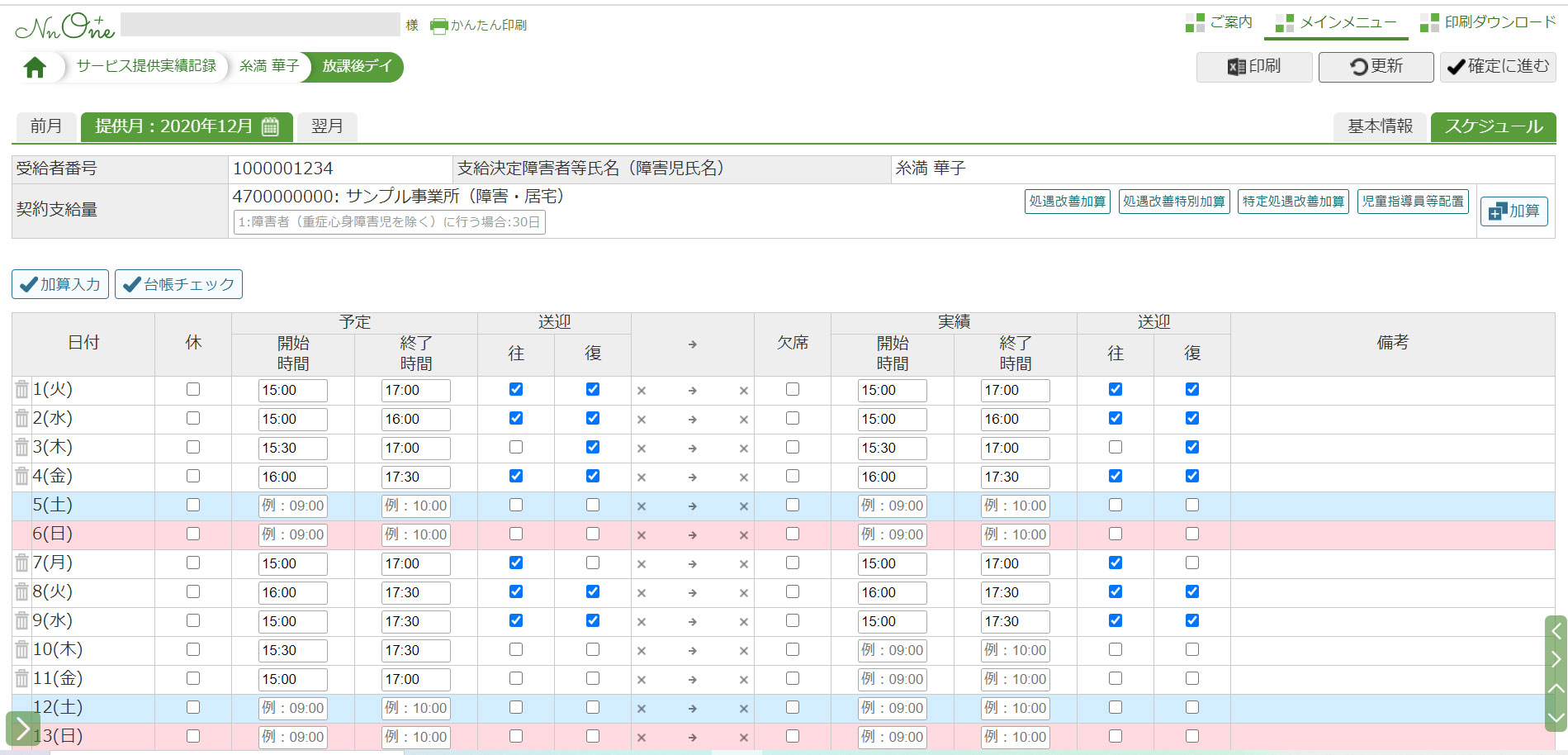Delete the 1(火) row using trash icon
Screen dimensions: 1568x755
click(21, 390)
